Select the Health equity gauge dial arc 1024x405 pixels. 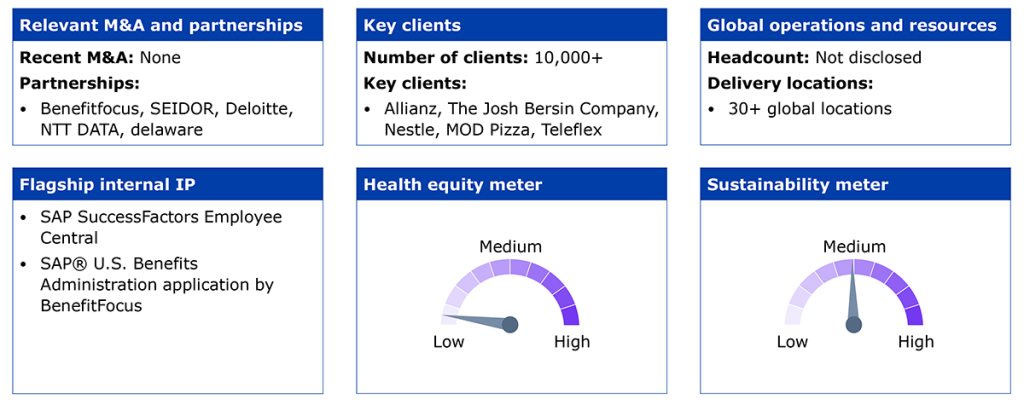[x=510, y=291]
